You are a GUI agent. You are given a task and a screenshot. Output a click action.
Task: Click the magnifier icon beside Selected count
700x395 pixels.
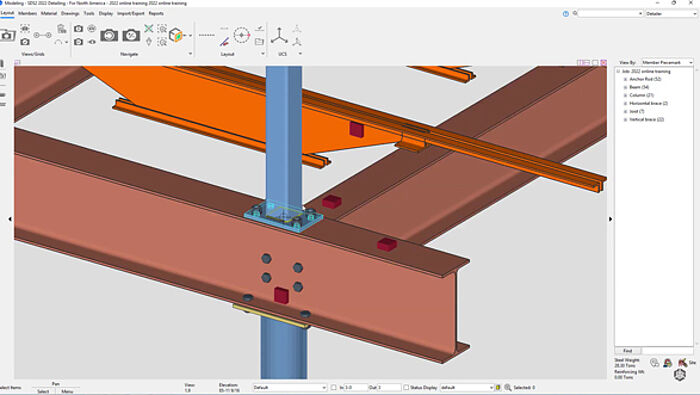[508, 387]
